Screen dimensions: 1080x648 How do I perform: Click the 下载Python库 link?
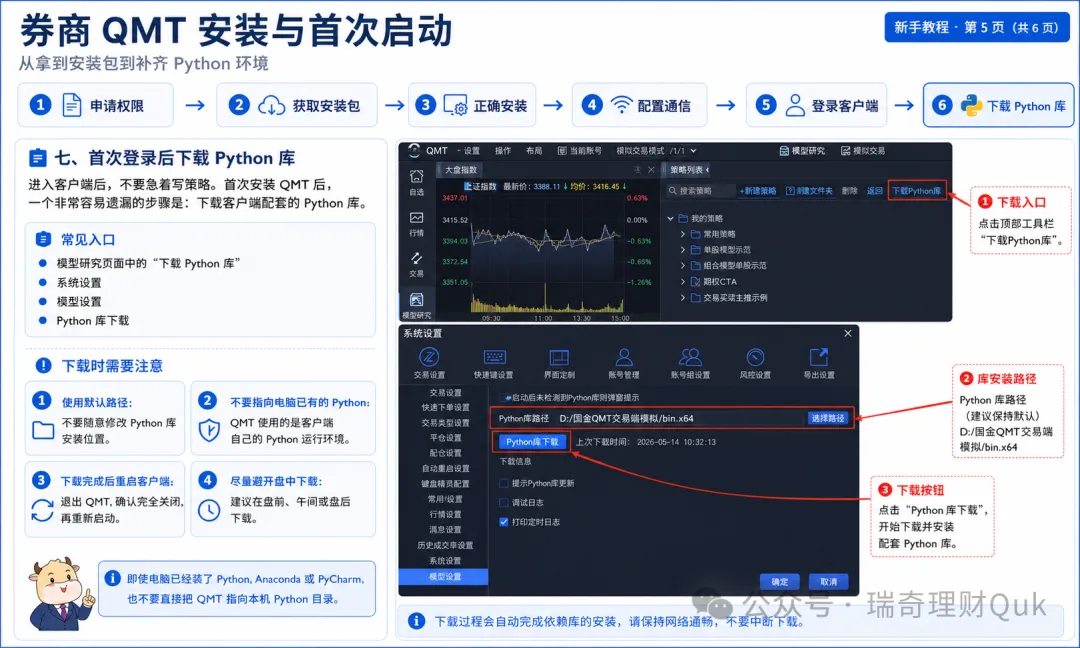tap(916, 191)
